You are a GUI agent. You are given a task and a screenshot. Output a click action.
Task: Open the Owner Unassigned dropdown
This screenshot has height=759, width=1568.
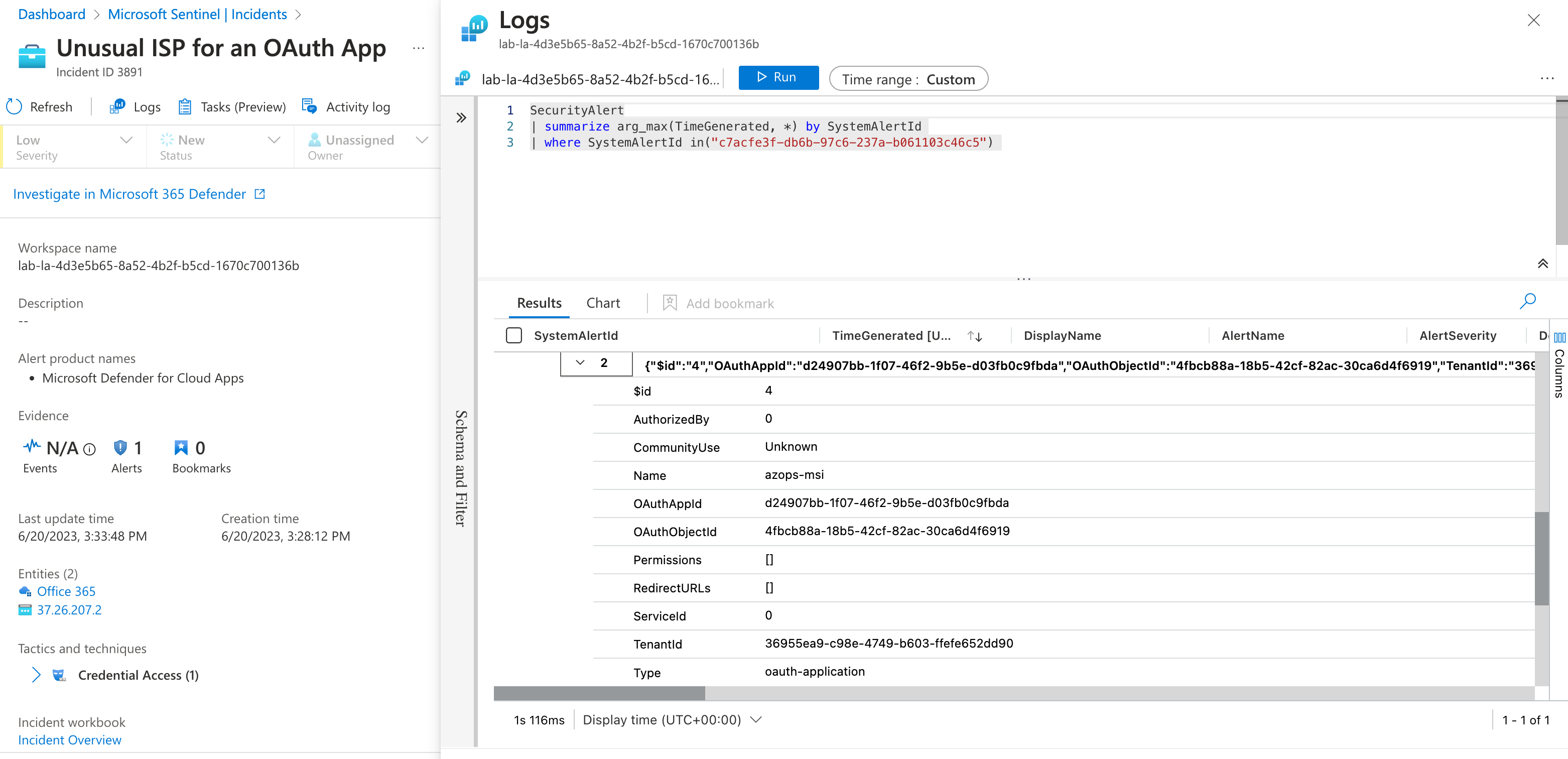pyautogui.click(x=367, y=147)
